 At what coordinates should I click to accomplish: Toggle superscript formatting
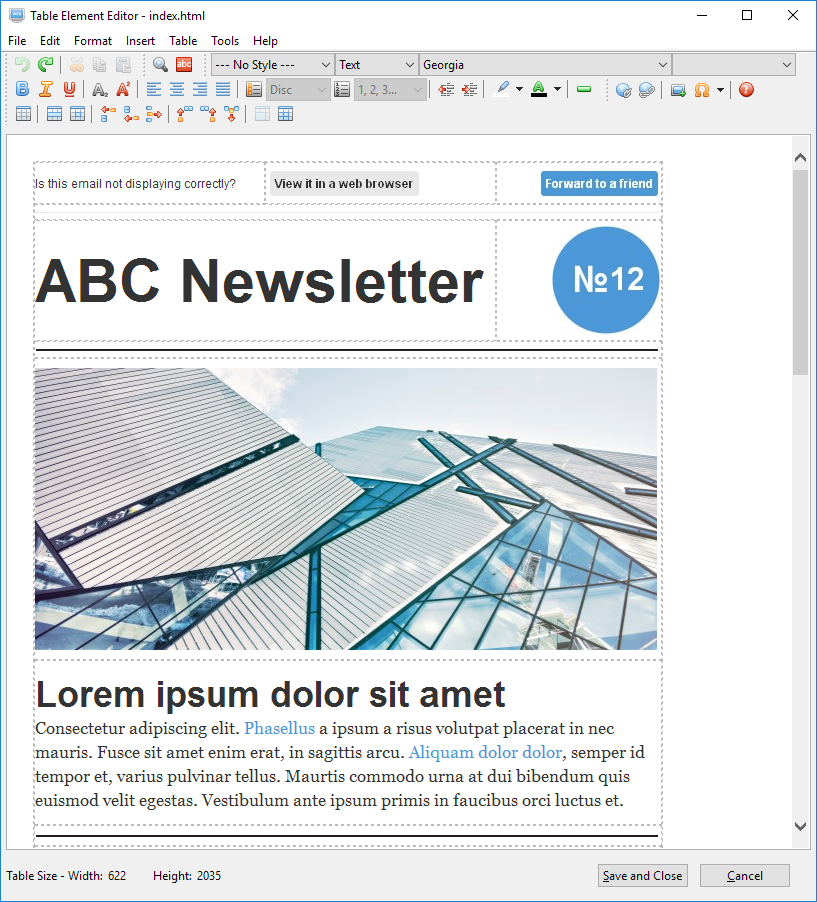(123, 89)
